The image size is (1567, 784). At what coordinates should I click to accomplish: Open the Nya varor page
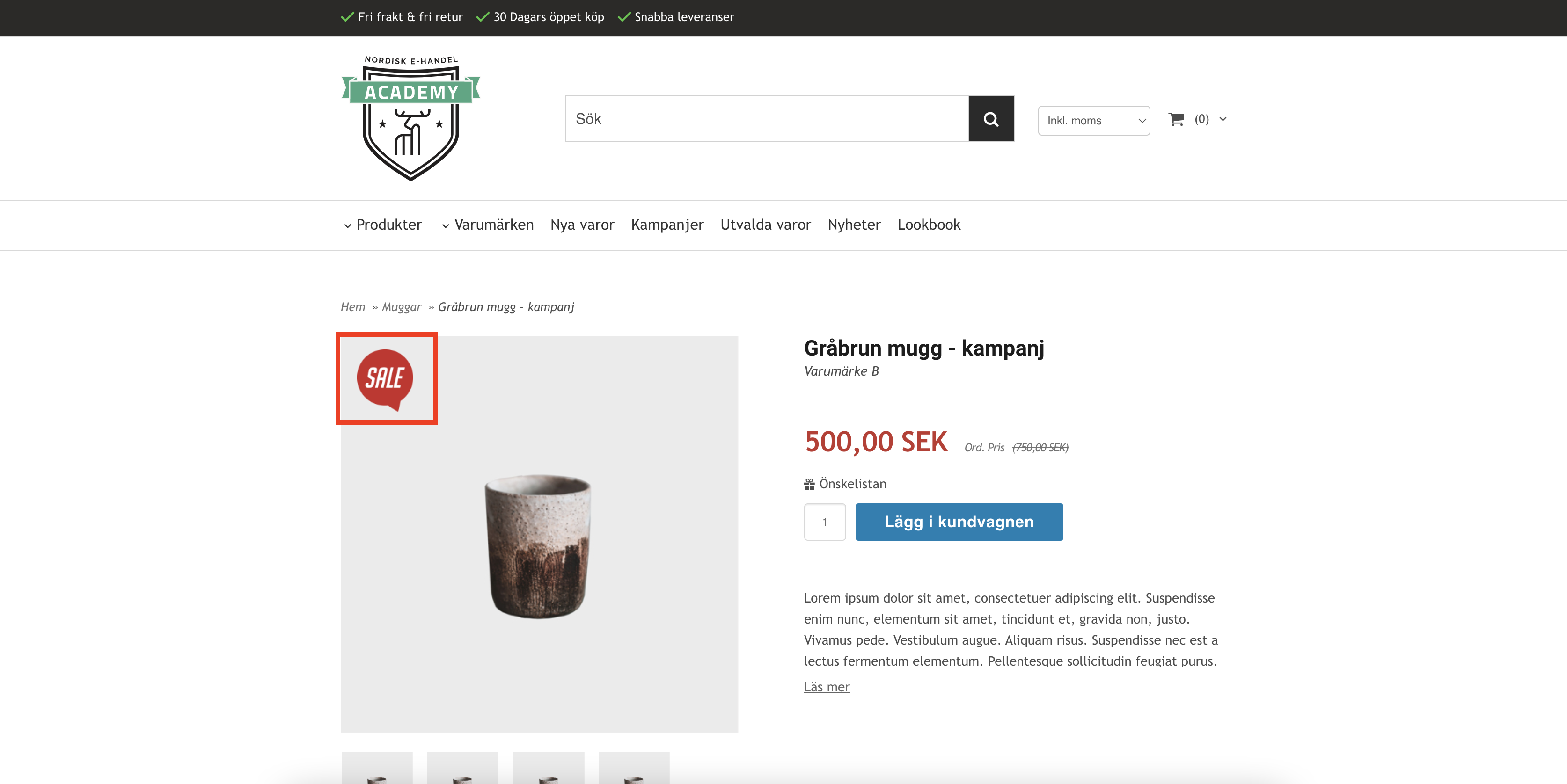(582, 225)
